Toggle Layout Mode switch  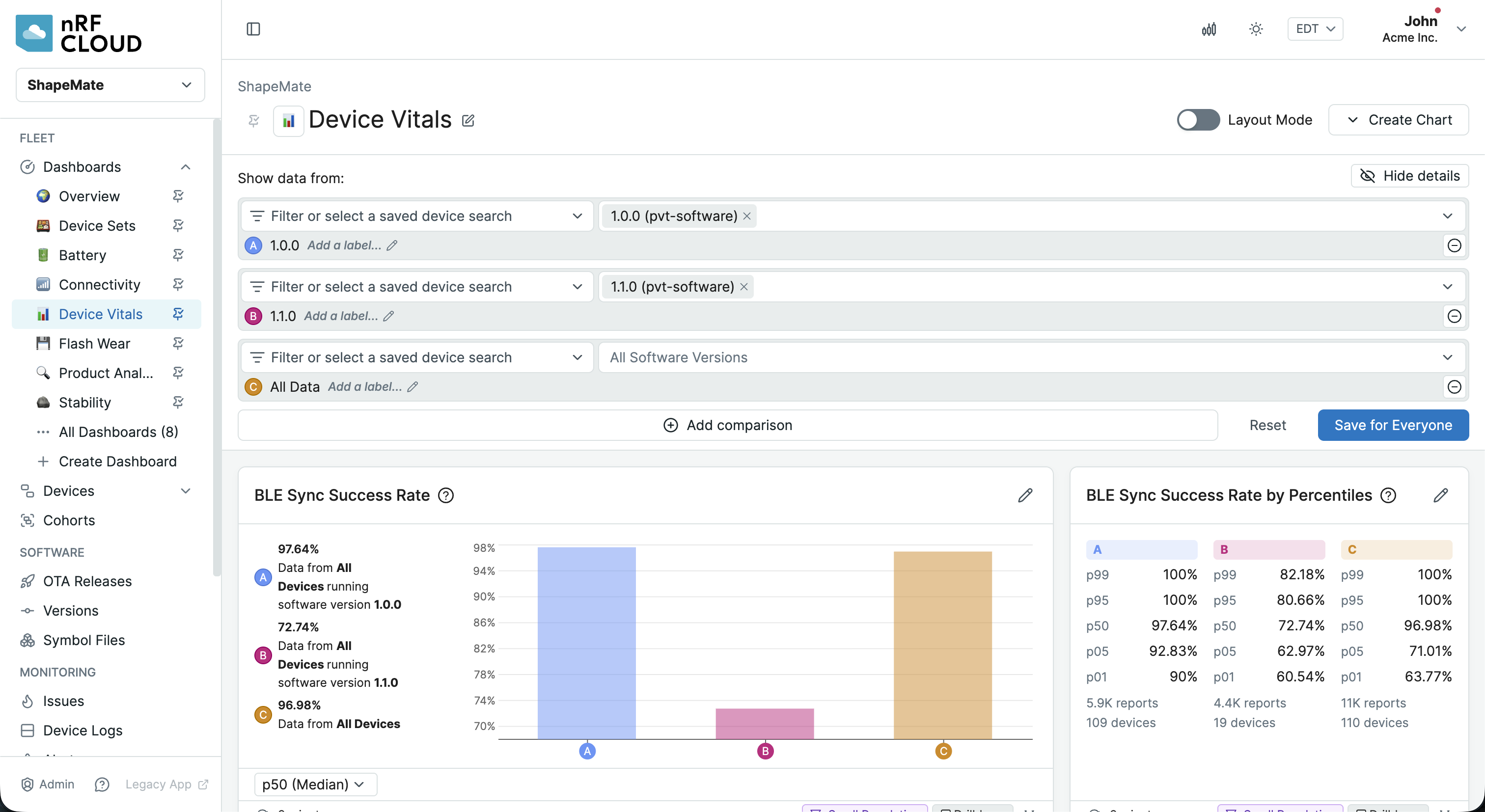[1198, 120]
